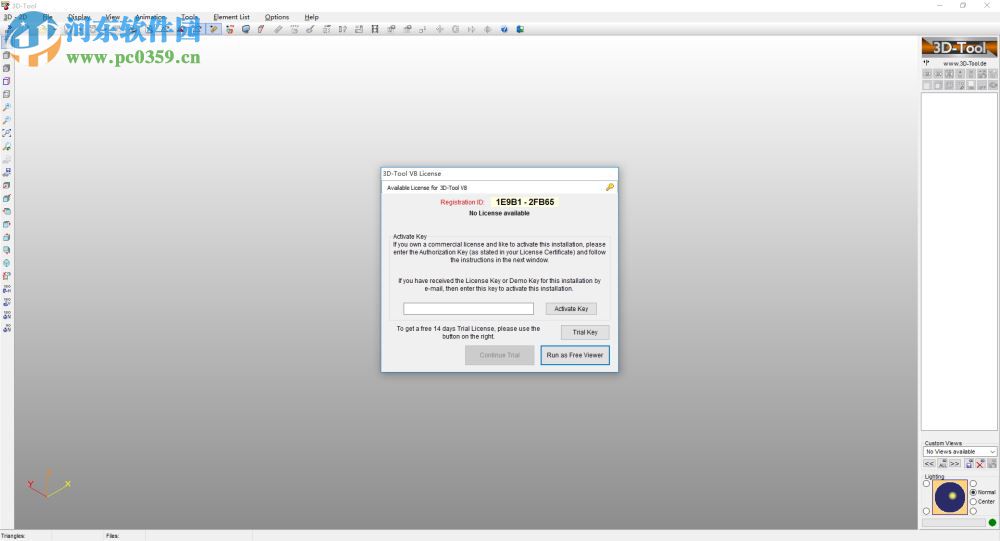Open the Tools menu

click(189, 17)
